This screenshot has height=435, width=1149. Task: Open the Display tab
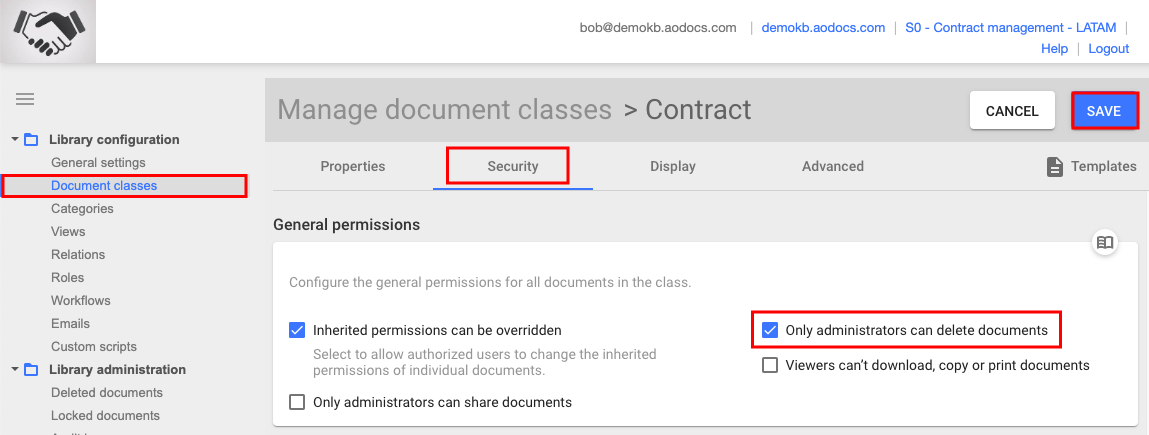[673, 166]
